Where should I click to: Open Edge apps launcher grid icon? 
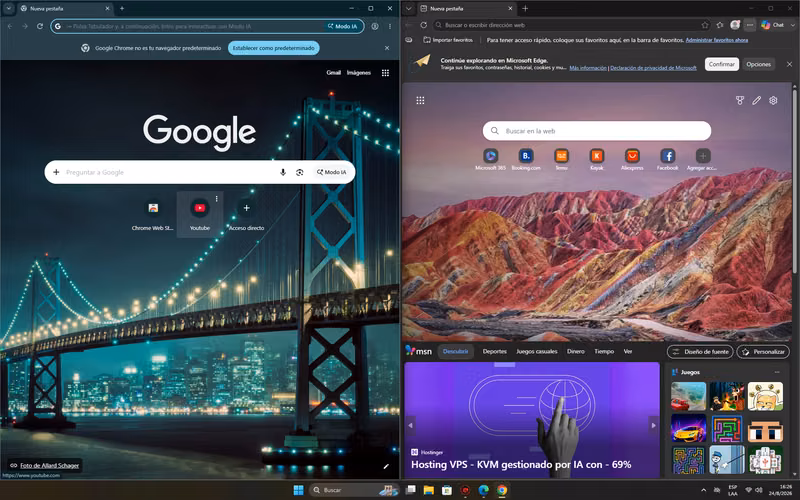[420, 101]
